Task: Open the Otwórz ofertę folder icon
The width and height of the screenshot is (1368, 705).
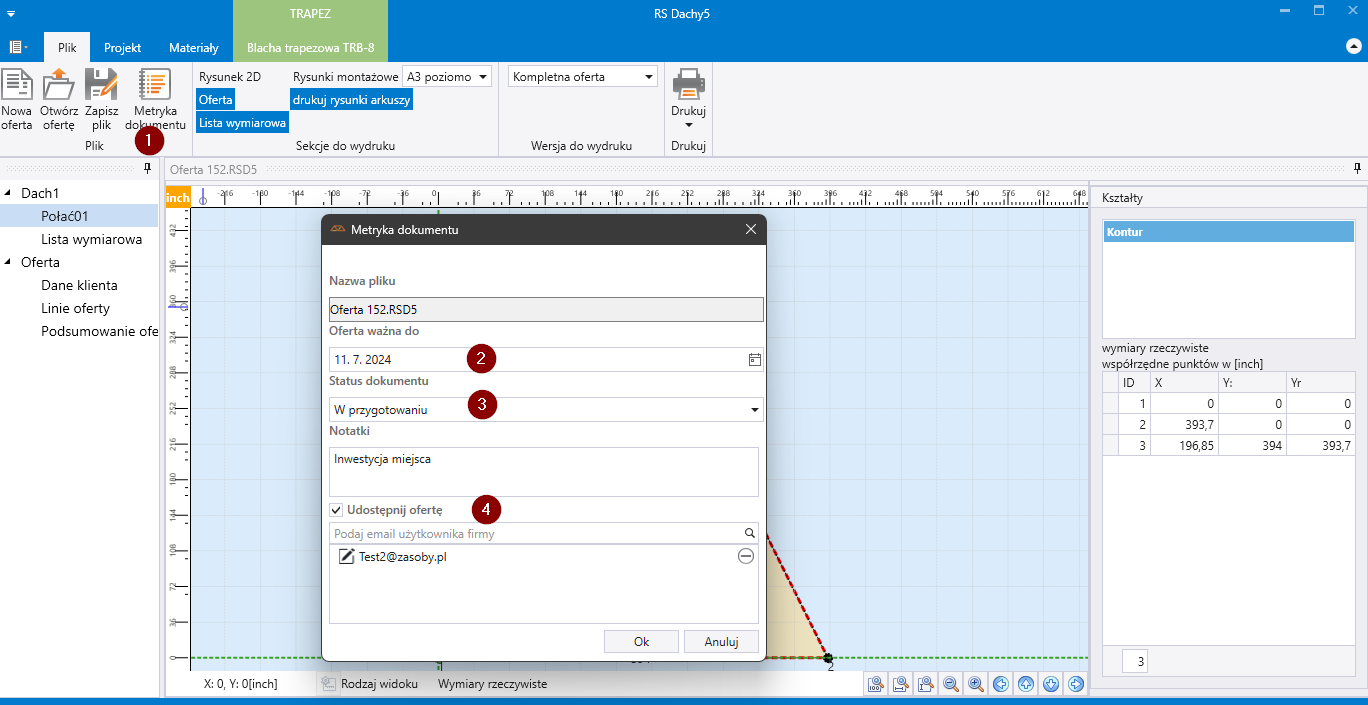Action: 58,86
